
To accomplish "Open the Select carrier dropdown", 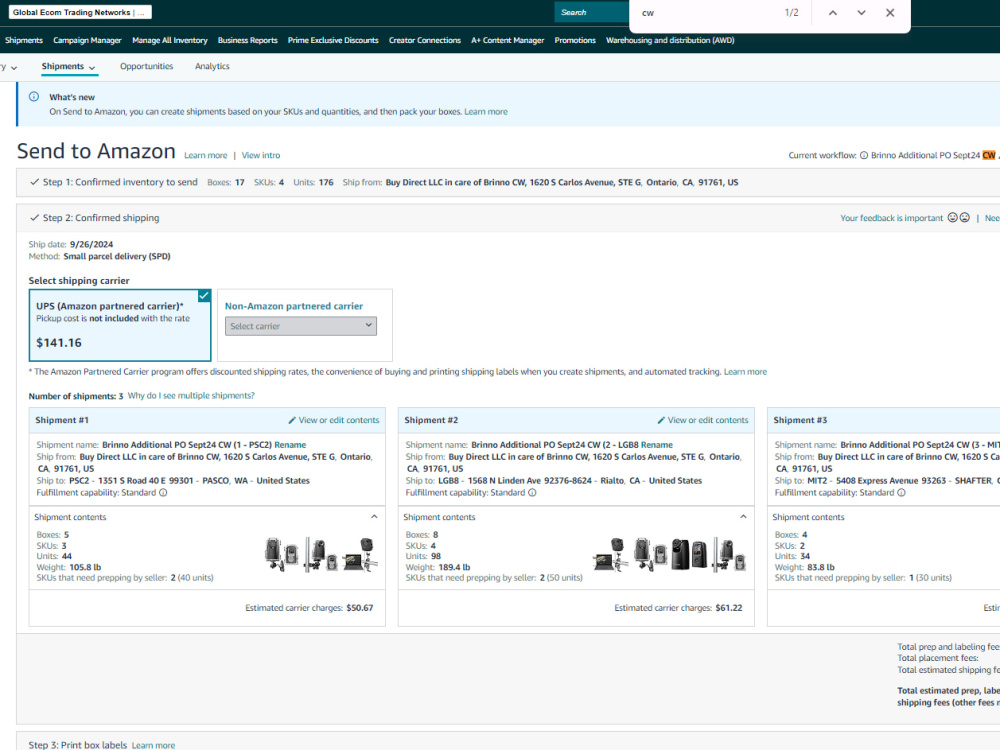I will coord(300,326).
